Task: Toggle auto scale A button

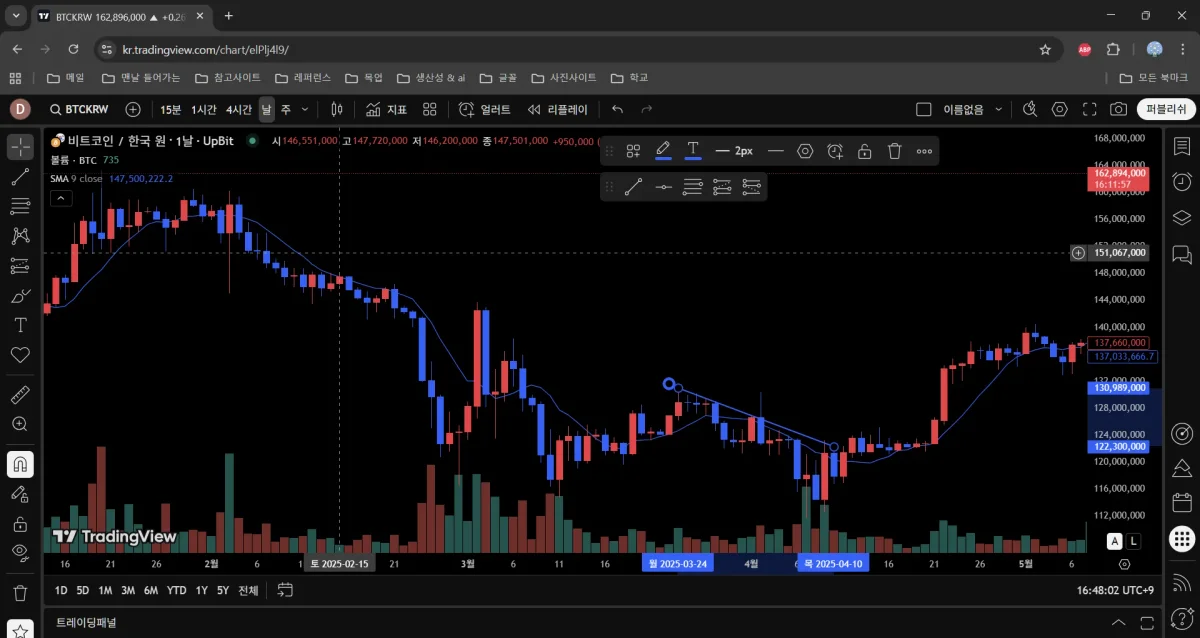Action: [1114, 541]
